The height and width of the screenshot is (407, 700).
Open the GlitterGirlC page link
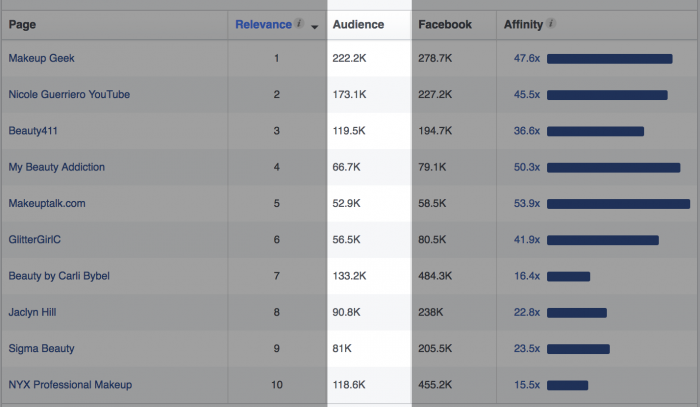42,240
